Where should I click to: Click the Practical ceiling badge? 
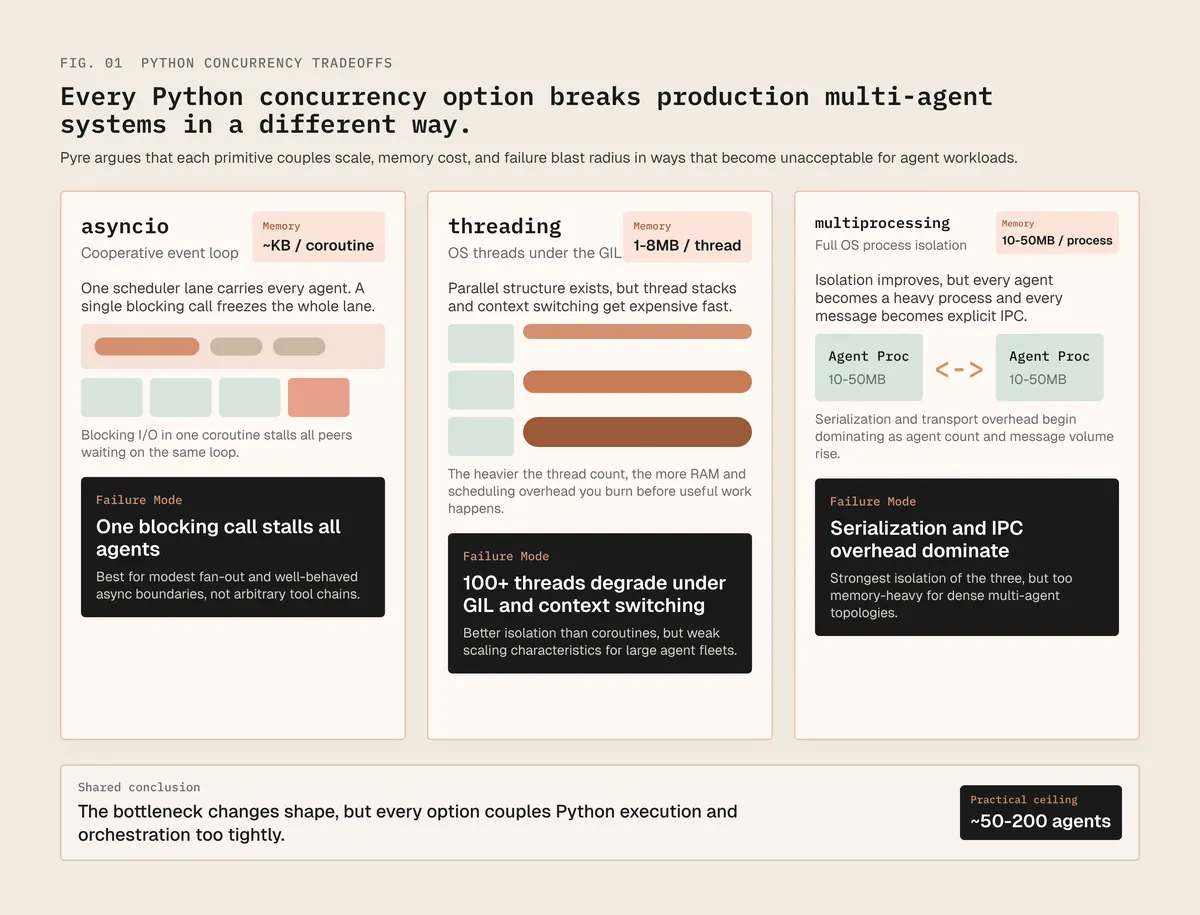pyautogui.click(x=1040, y=812)
